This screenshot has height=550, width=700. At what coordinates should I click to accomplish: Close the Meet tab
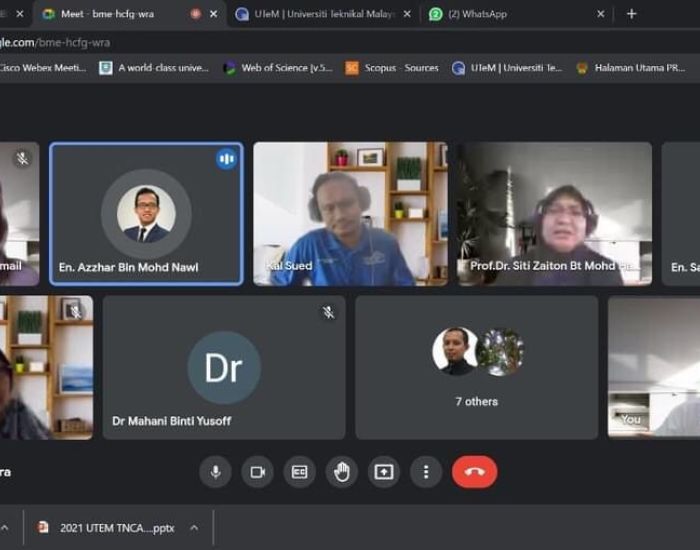[214, 14]
